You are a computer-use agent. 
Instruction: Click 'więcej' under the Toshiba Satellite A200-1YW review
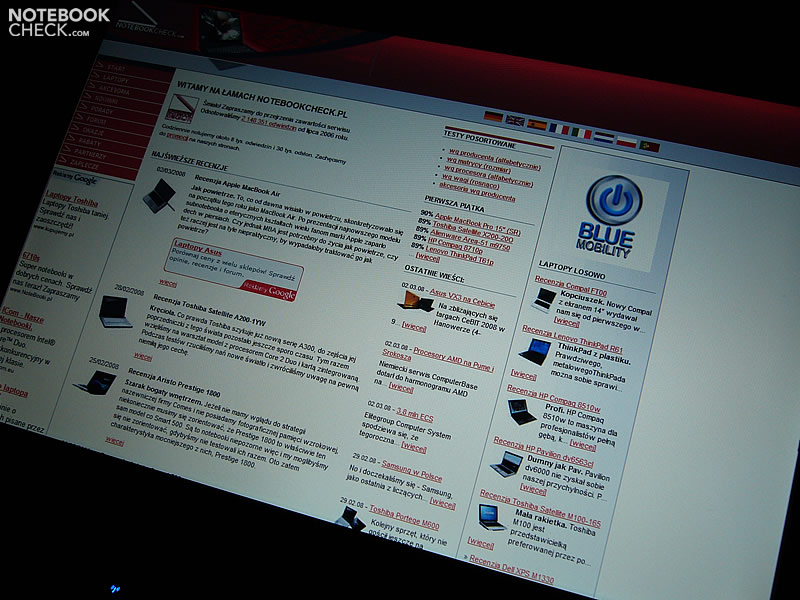(143, 356)
